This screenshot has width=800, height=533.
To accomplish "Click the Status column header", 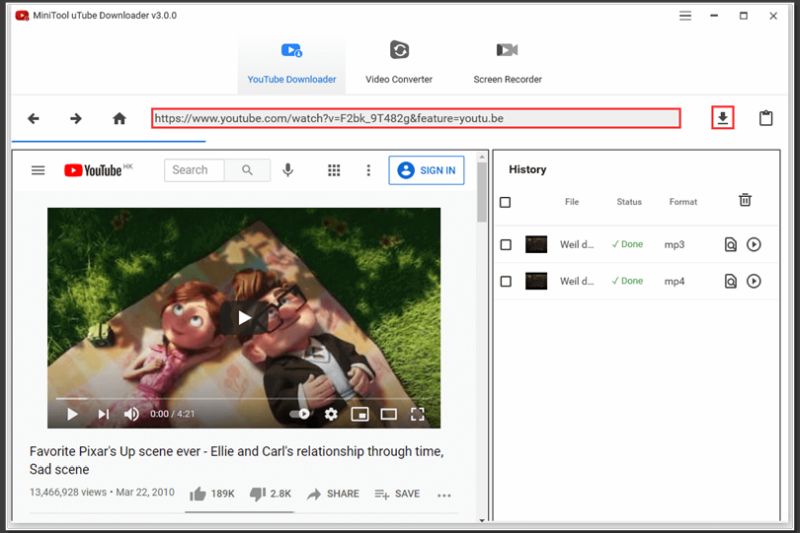I will (629, 202).
